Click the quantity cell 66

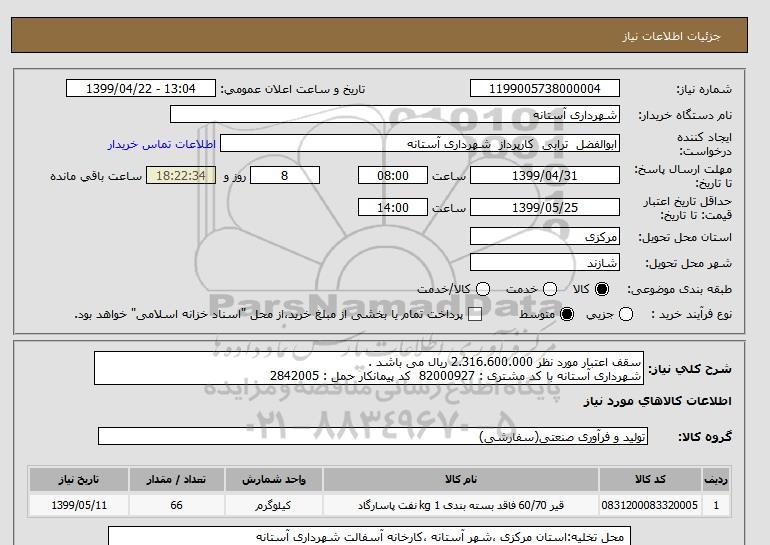coord(176,505)
